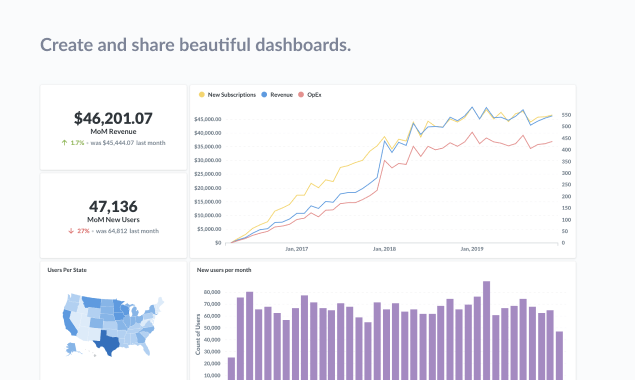Click the blue Revenue legend dot
The image size is (635, 380).
[264, 94]
